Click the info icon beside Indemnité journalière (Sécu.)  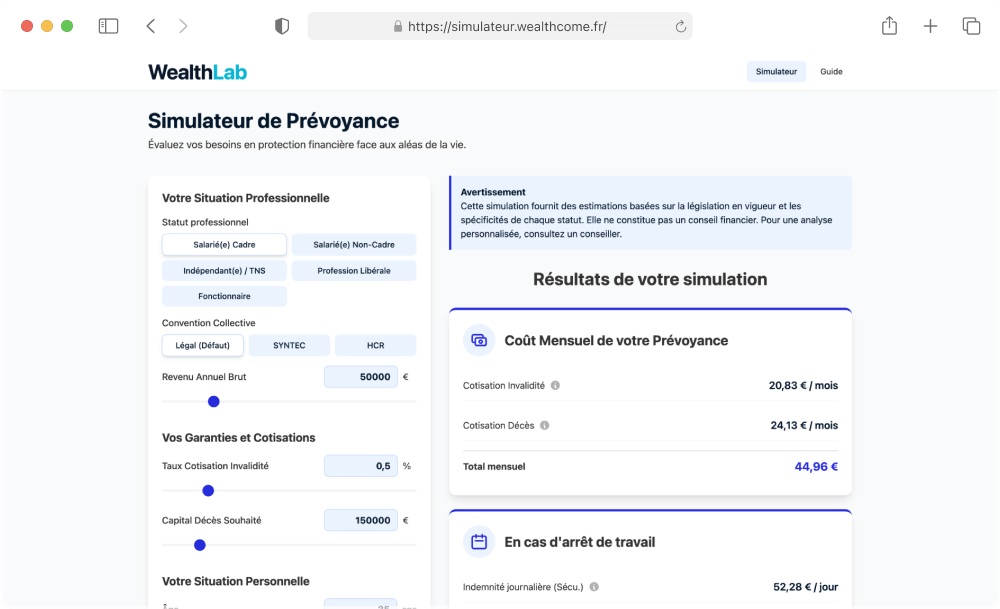tap(594, 587)
